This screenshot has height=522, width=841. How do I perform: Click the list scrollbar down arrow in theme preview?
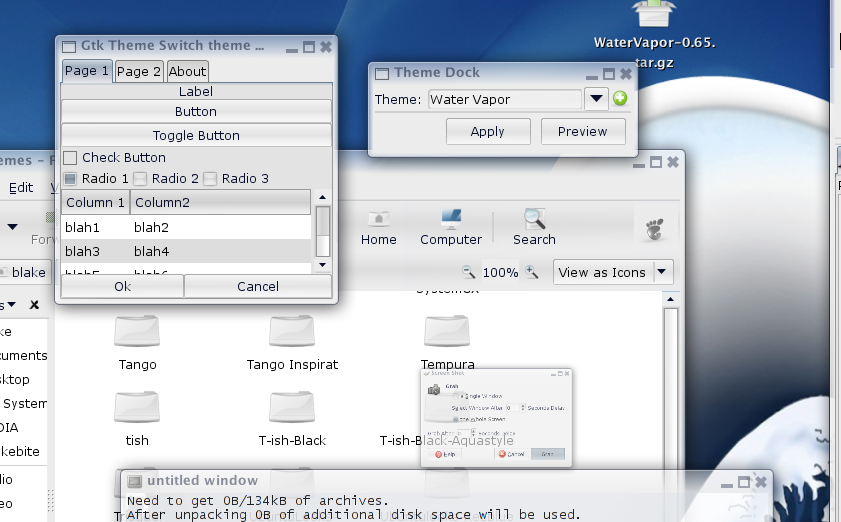coord(322,264)
